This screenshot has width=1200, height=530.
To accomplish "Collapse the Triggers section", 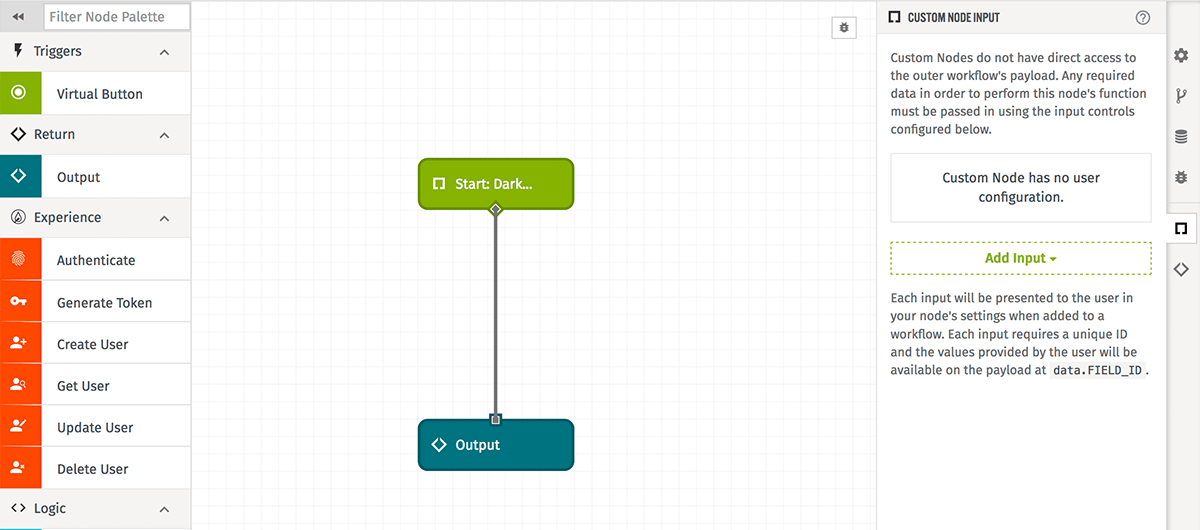I will coord(164,52).
